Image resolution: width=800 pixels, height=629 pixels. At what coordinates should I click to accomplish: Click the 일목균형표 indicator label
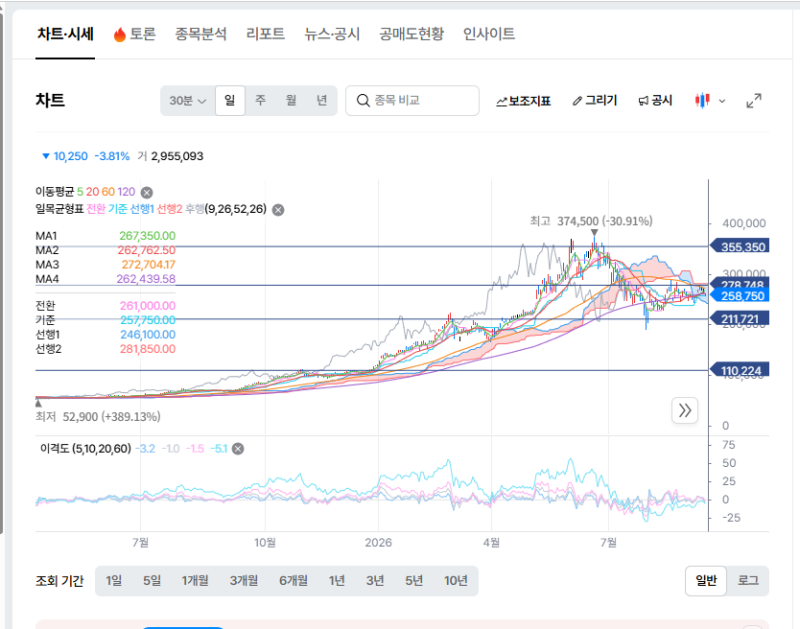point(151,209)
